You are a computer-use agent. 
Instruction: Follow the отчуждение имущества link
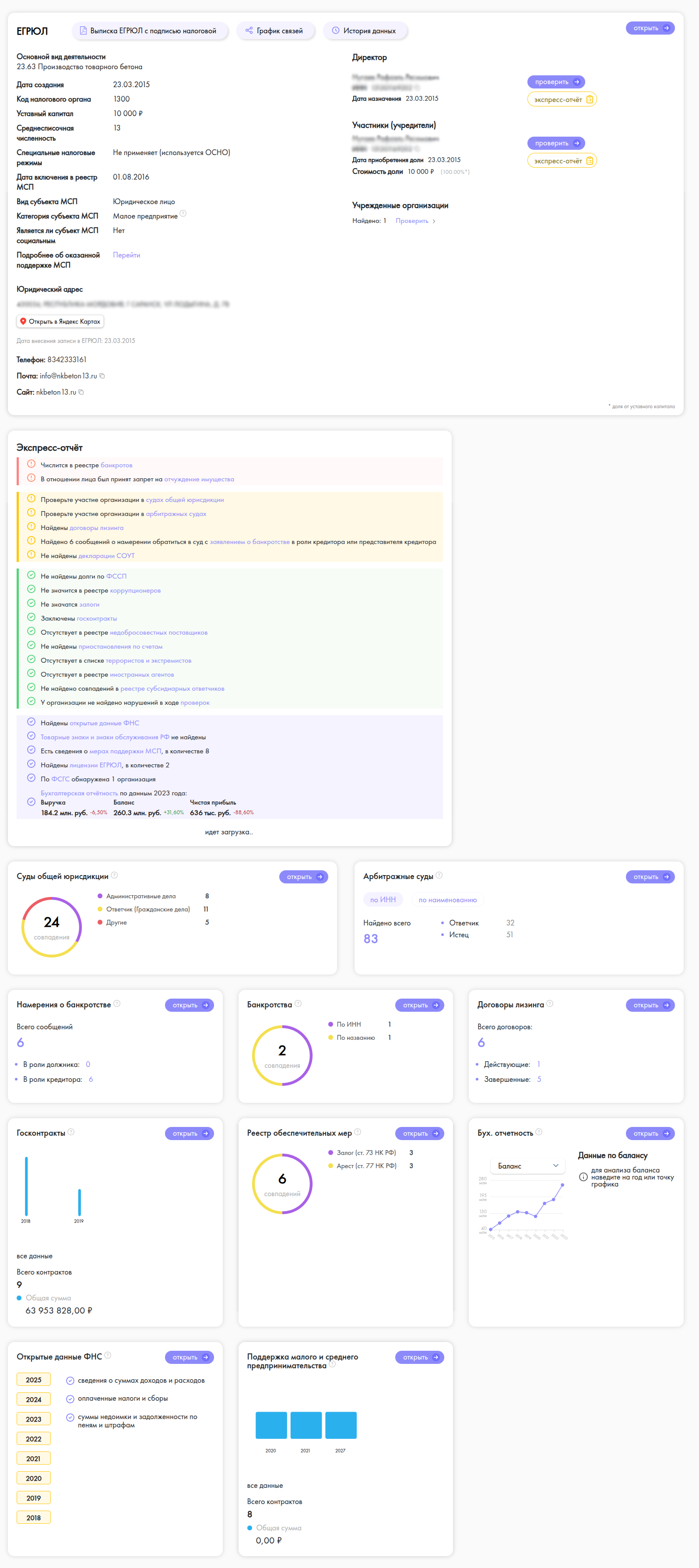(x=199, y=479)
